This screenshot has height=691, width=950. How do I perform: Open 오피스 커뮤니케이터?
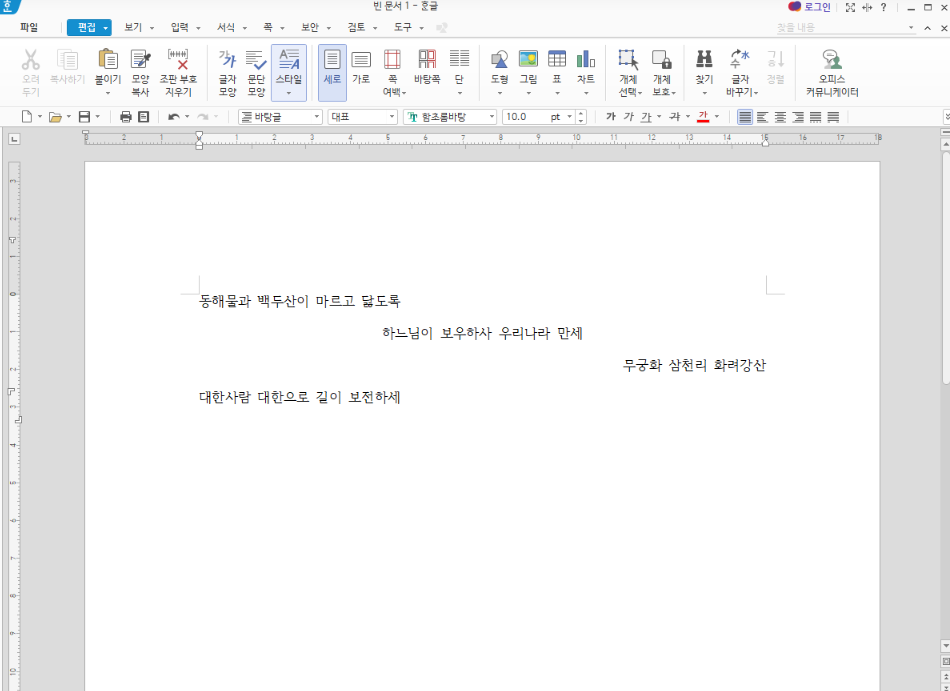(x=832, y=73)
